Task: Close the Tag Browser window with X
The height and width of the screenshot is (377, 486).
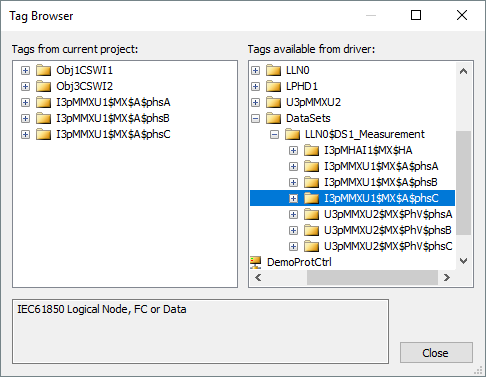Action: point(462,15)
